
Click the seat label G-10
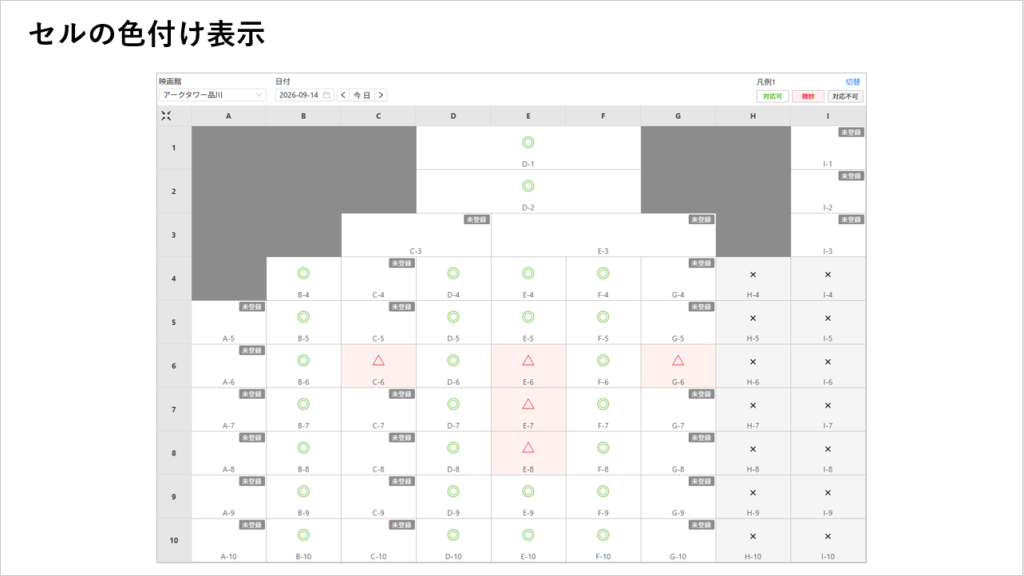678,557
